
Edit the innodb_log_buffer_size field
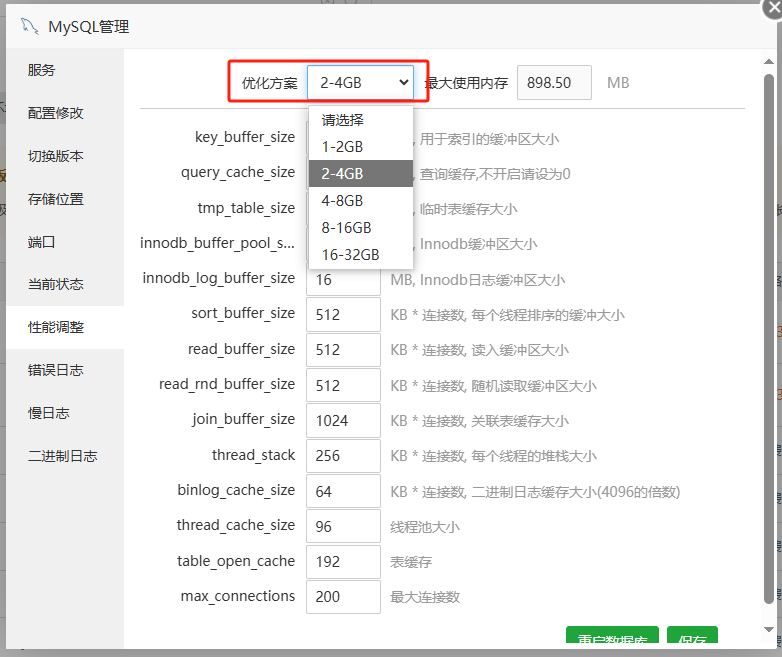click(x=343, y=280)
